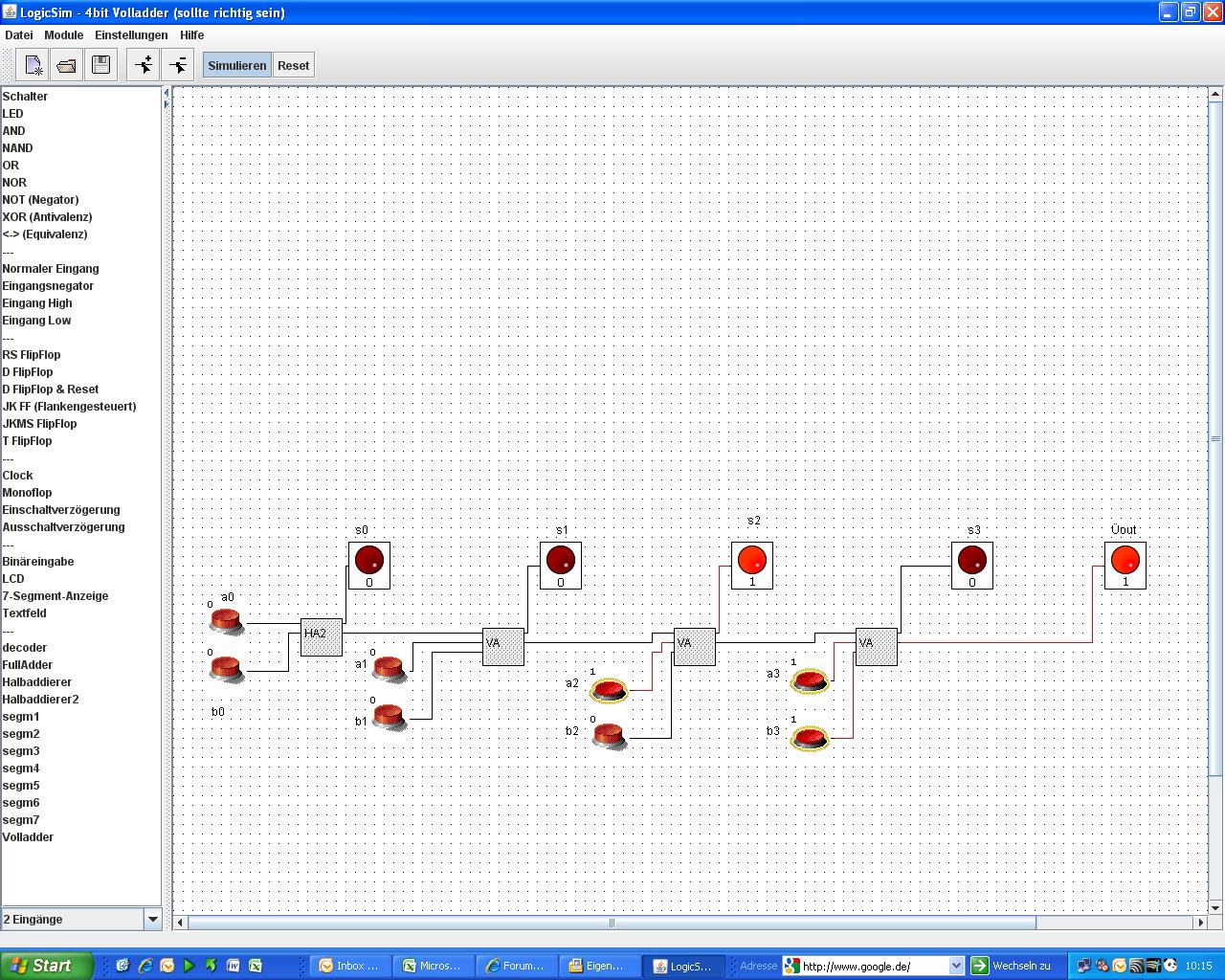Open the Hilfe menu

[192, 34]
